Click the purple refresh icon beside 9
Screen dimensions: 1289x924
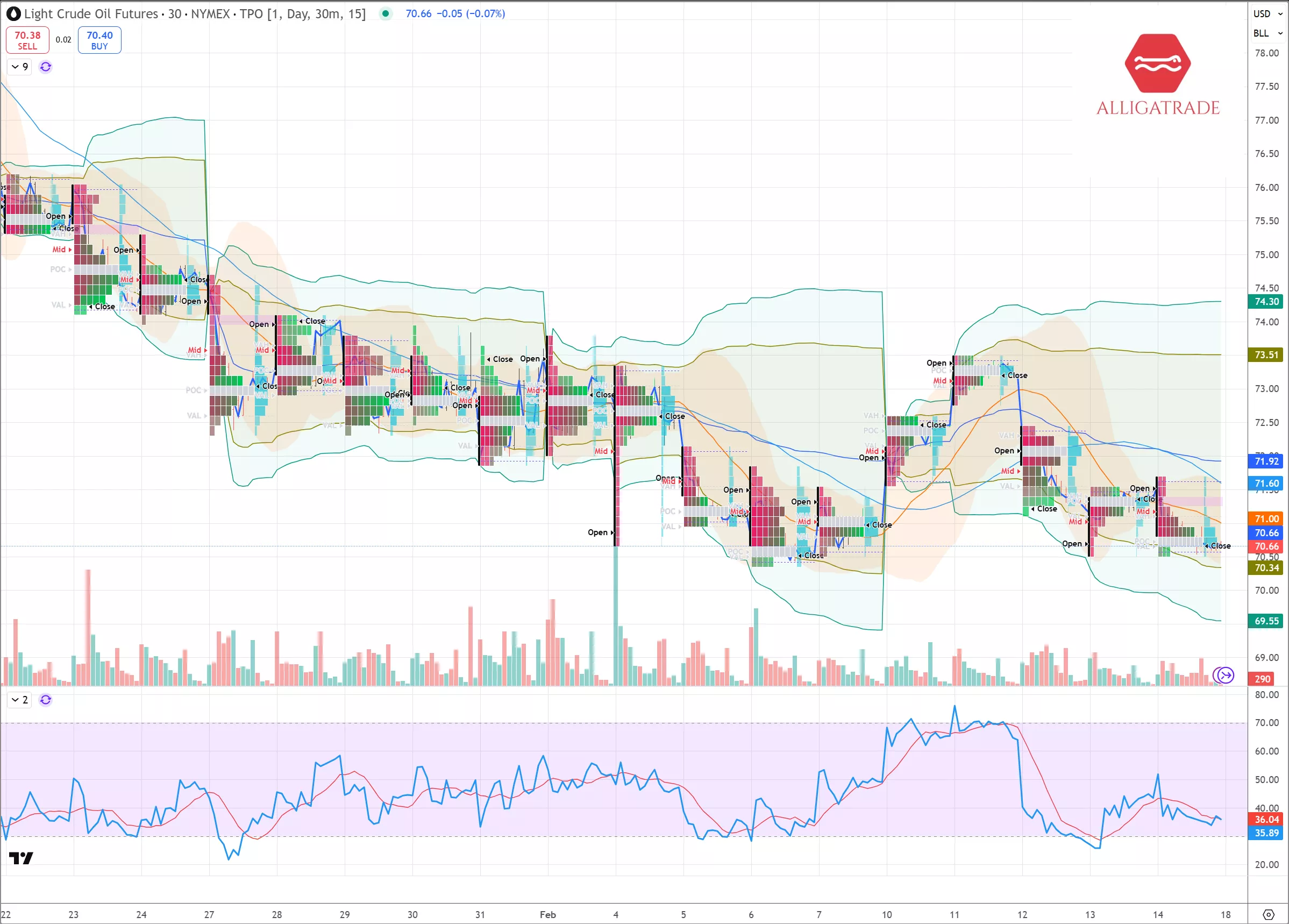point(46,67)
